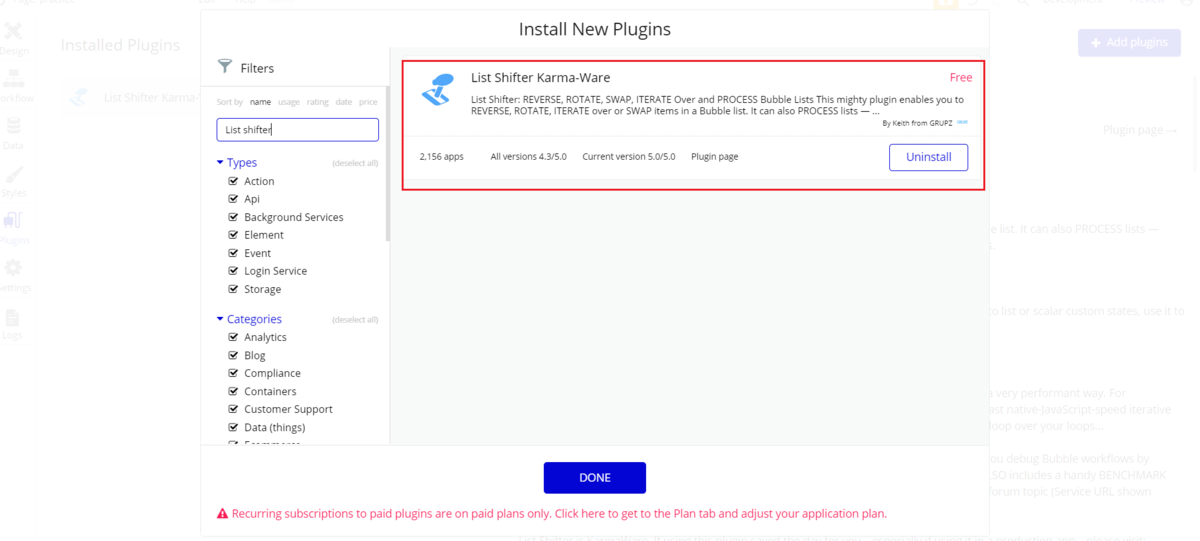
Task: Open the Logs tab in sidebar
Action: (x=12, y=323)
